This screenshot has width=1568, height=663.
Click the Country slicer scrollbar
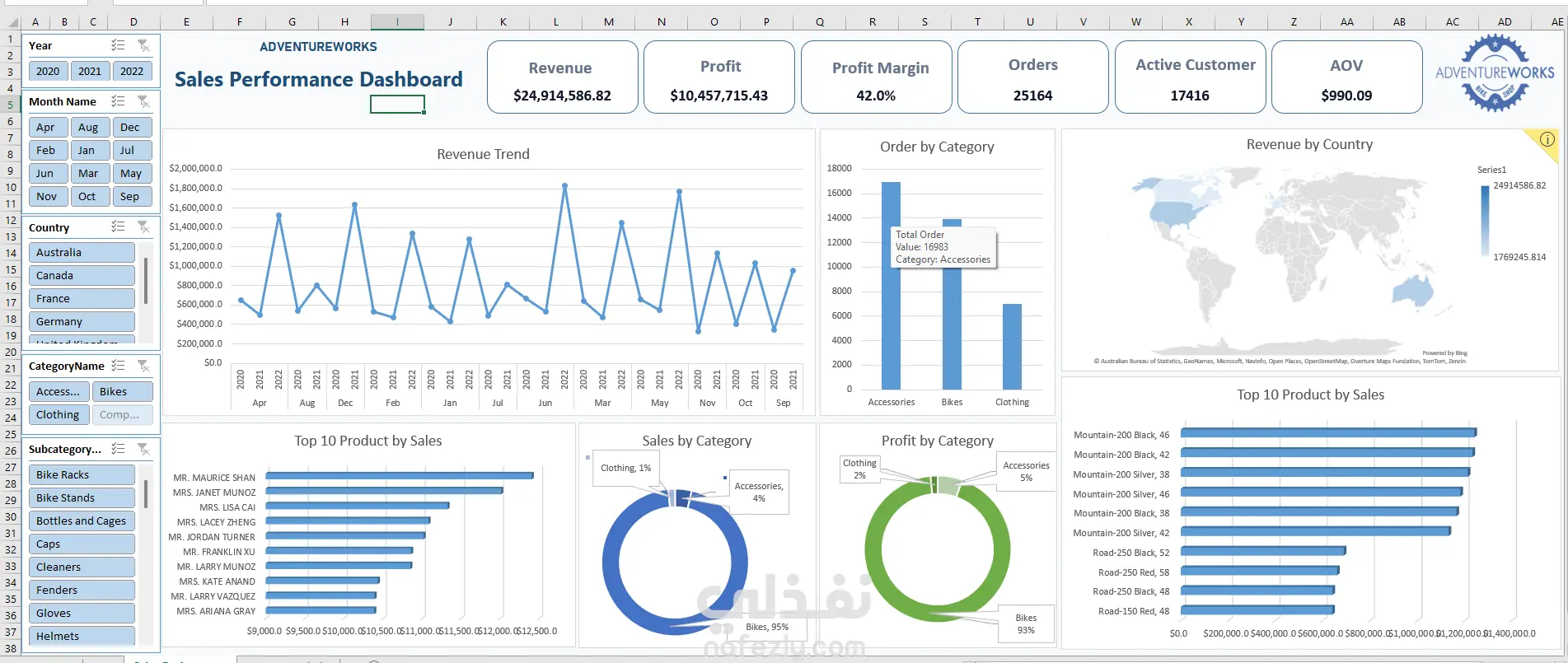[146, 281]
